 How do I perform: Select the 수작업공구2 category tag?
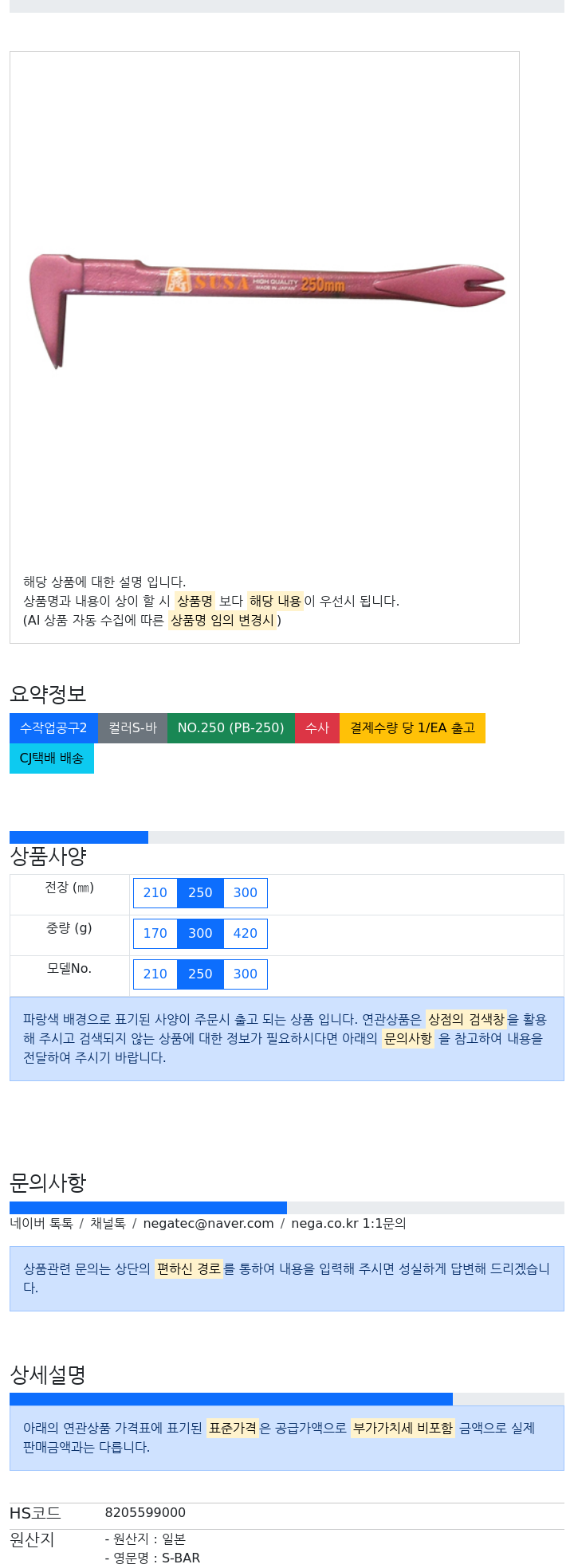pyautogui.click(x=53, y=728)
